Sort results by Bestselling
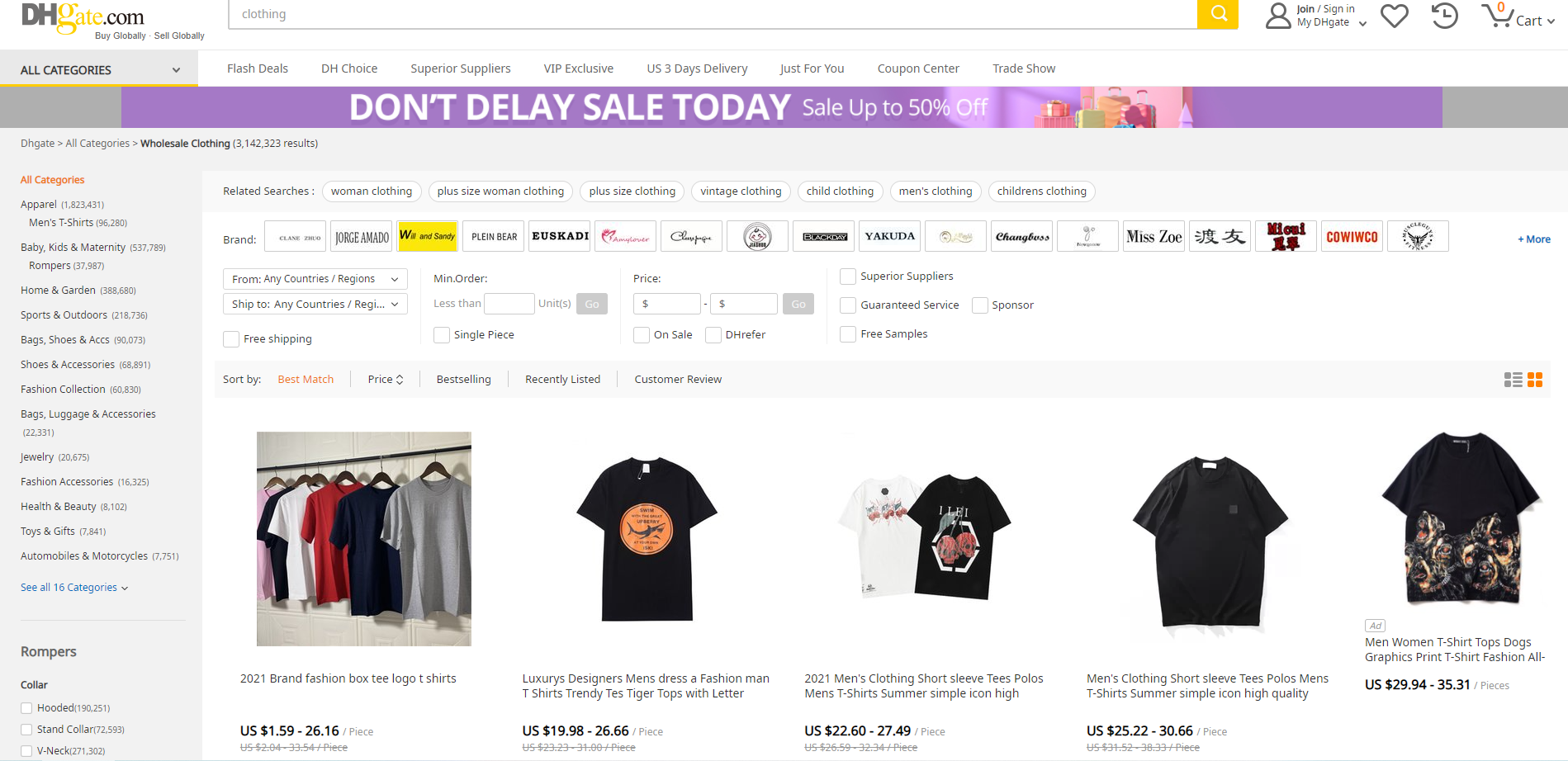Image resolution: width=1568 pixels, height=761 pixels. point(463,380)
